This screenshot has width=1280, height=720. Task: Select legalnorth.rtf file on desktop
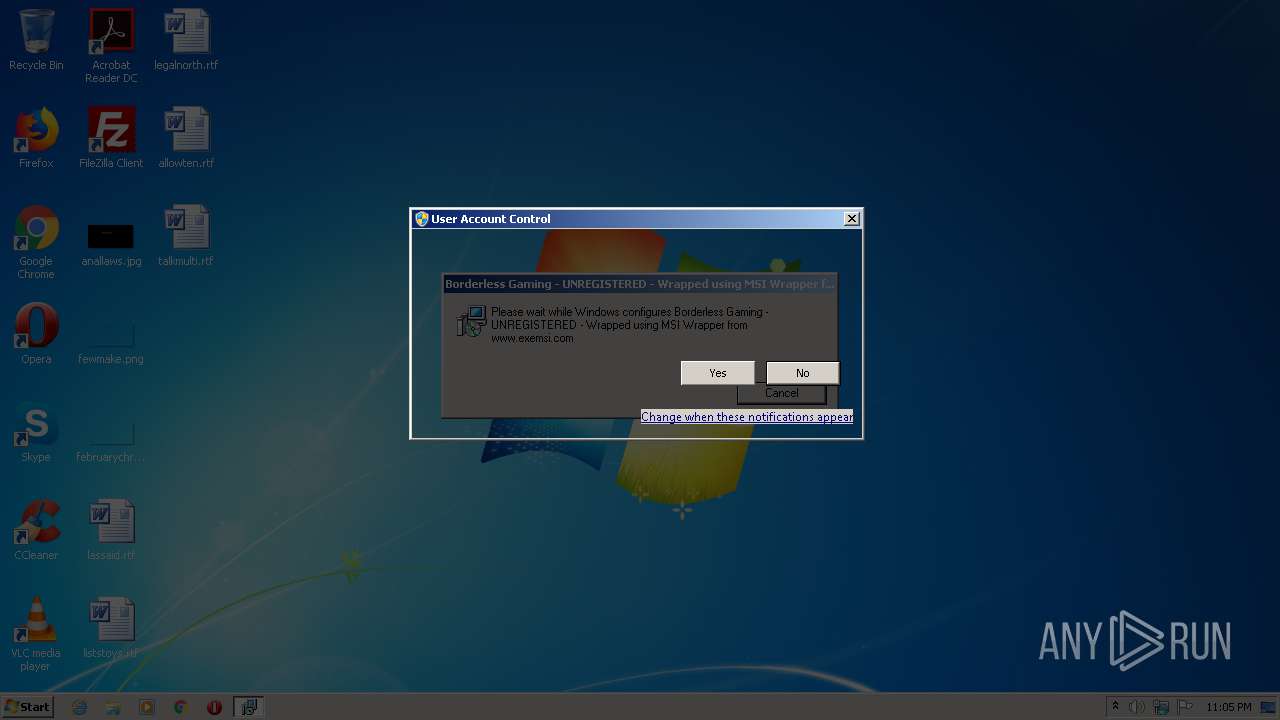pyautogui.click(x=186, y=40)
